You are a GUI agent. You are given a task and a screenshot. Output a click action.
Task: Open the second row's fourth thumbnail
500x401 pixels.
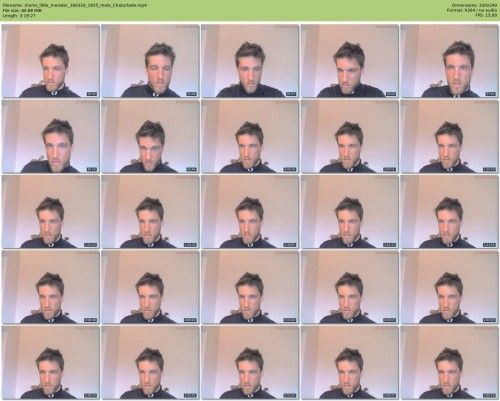350,136
